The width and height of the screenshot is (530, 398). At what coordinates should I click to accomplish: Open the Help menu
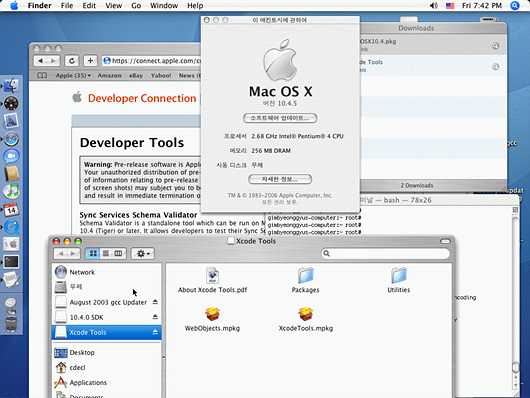(x=195, y=5)
